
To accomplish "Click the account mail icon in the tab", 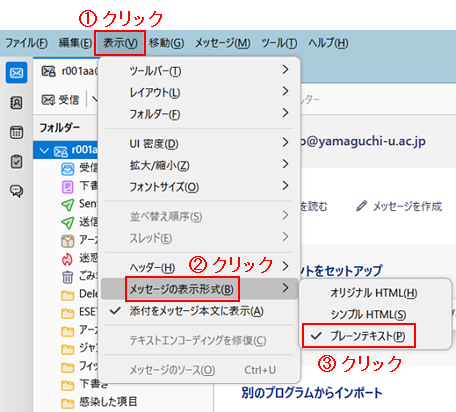I will 49,71.
